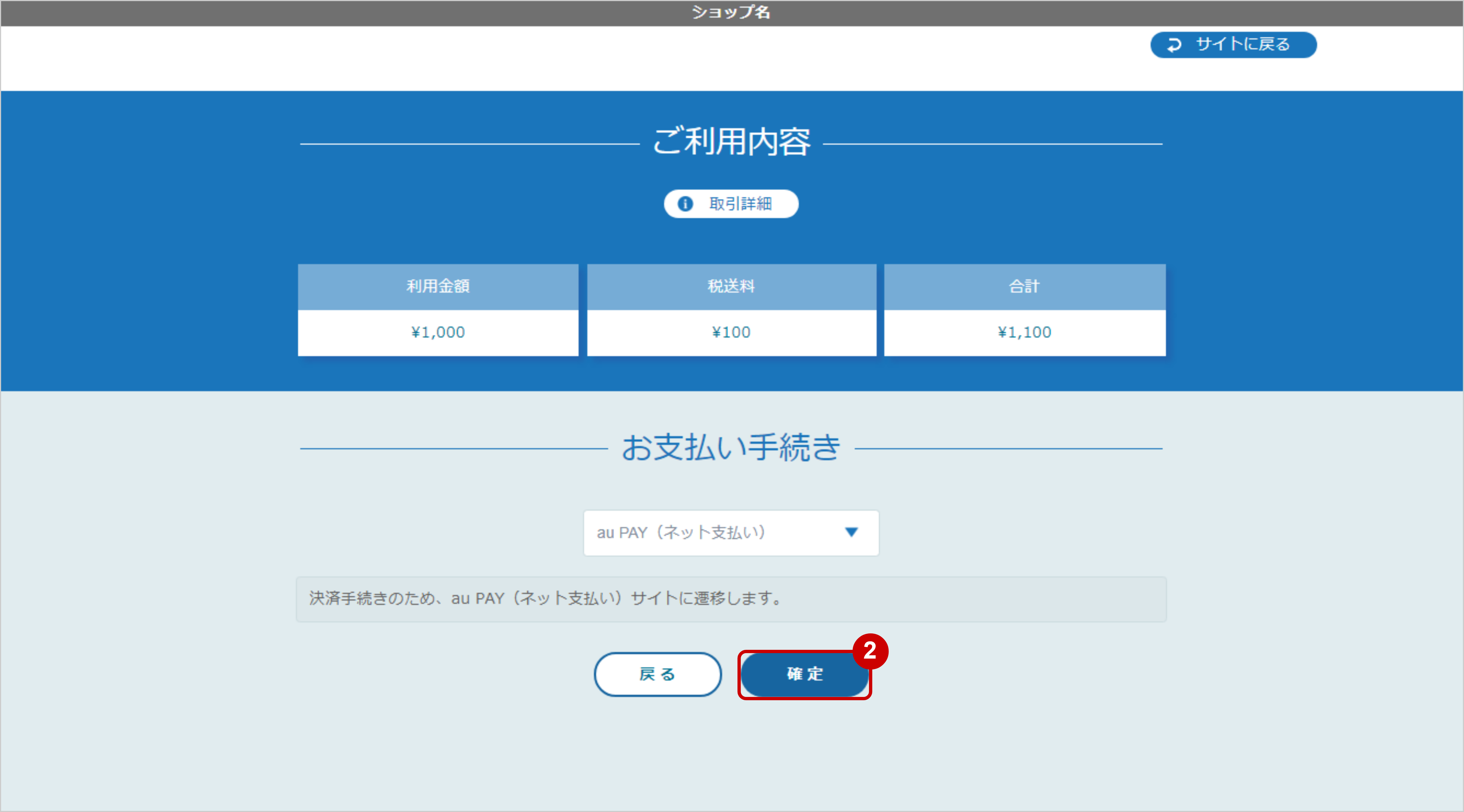Click the return arrow icon on サイトに戻る
1464x812 pixels.
[1174, 45]
